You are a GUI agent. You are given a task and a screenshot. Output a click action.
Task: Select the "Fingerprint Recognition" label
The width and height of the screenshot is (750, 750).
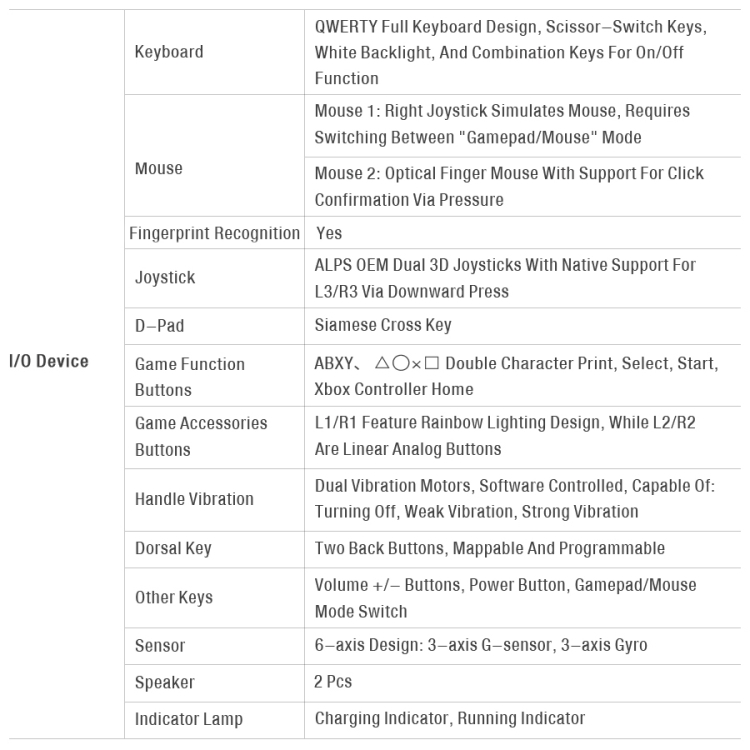coord(215,233)
